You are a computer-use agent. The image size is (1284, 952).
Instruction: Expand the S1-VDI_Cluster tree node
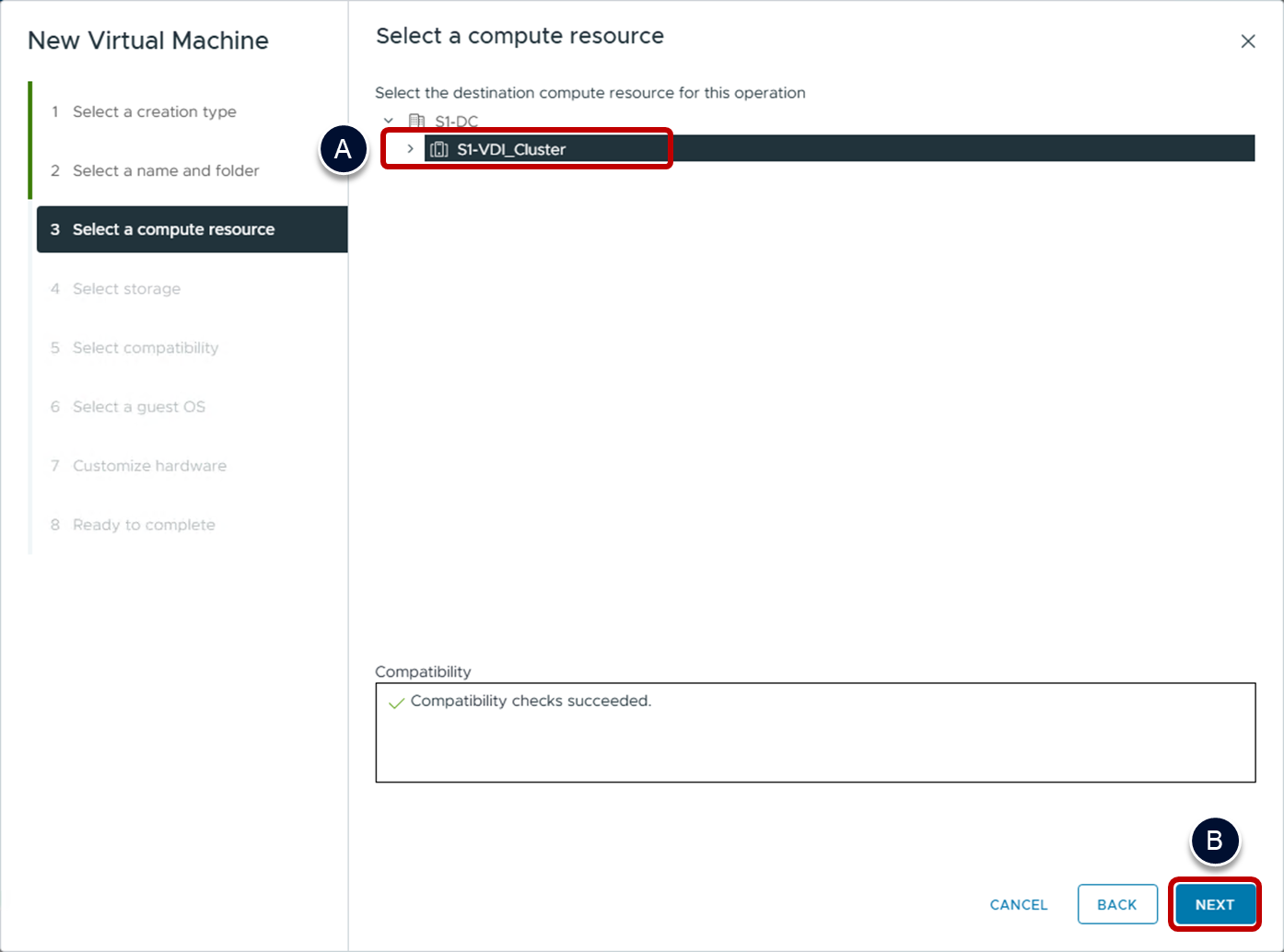coord(410,149)
